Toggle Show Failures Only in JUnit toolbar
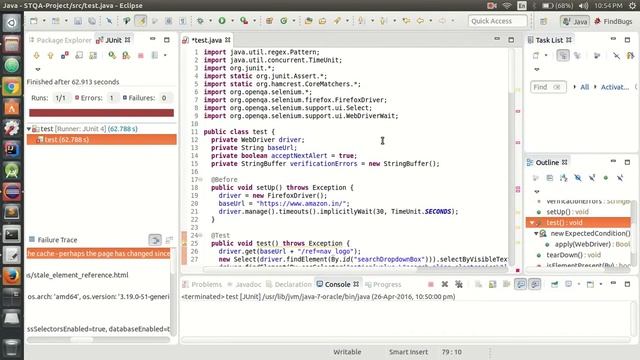 click(x=64, y=55)
